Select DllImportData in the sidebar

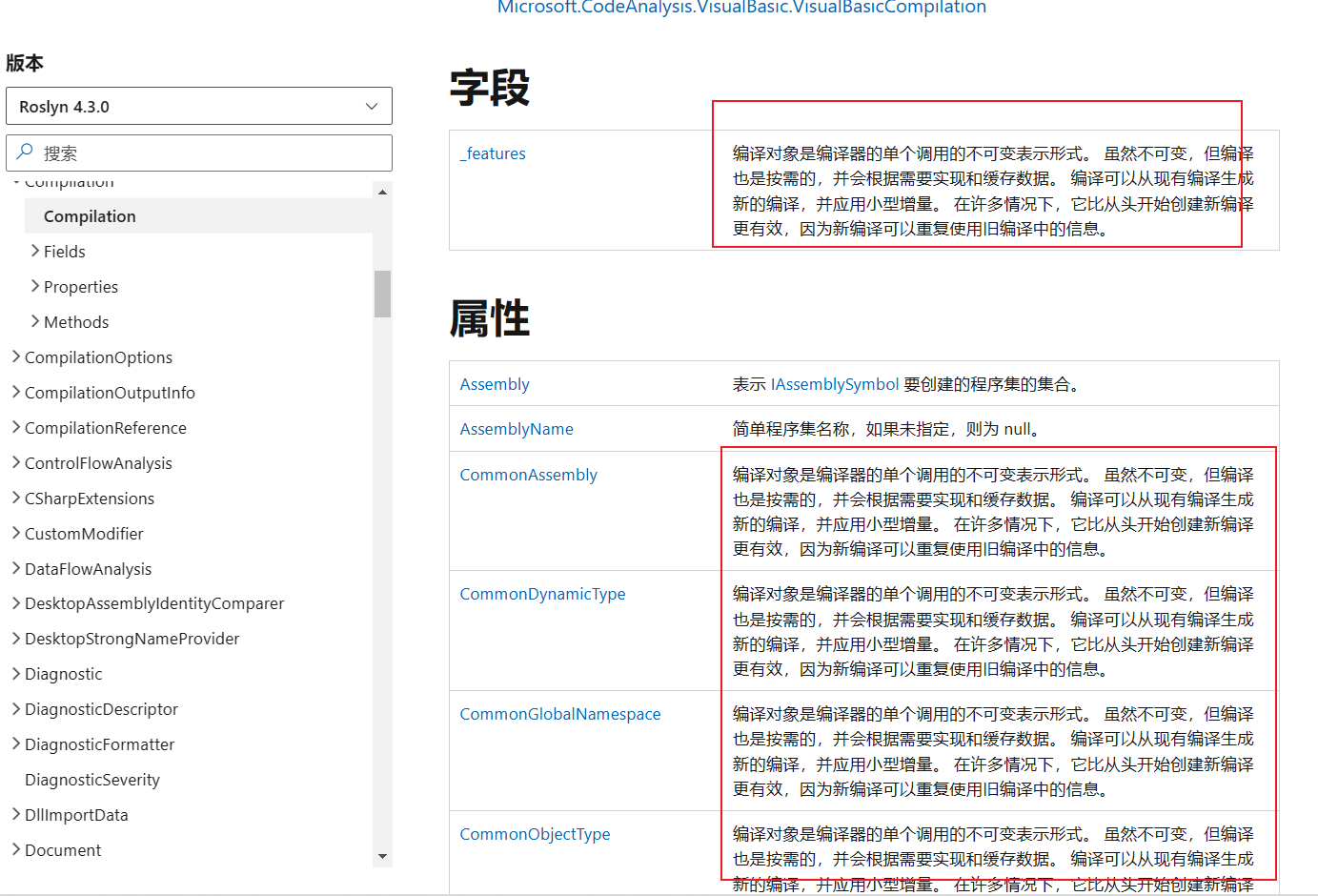click(x=74, y=814)
